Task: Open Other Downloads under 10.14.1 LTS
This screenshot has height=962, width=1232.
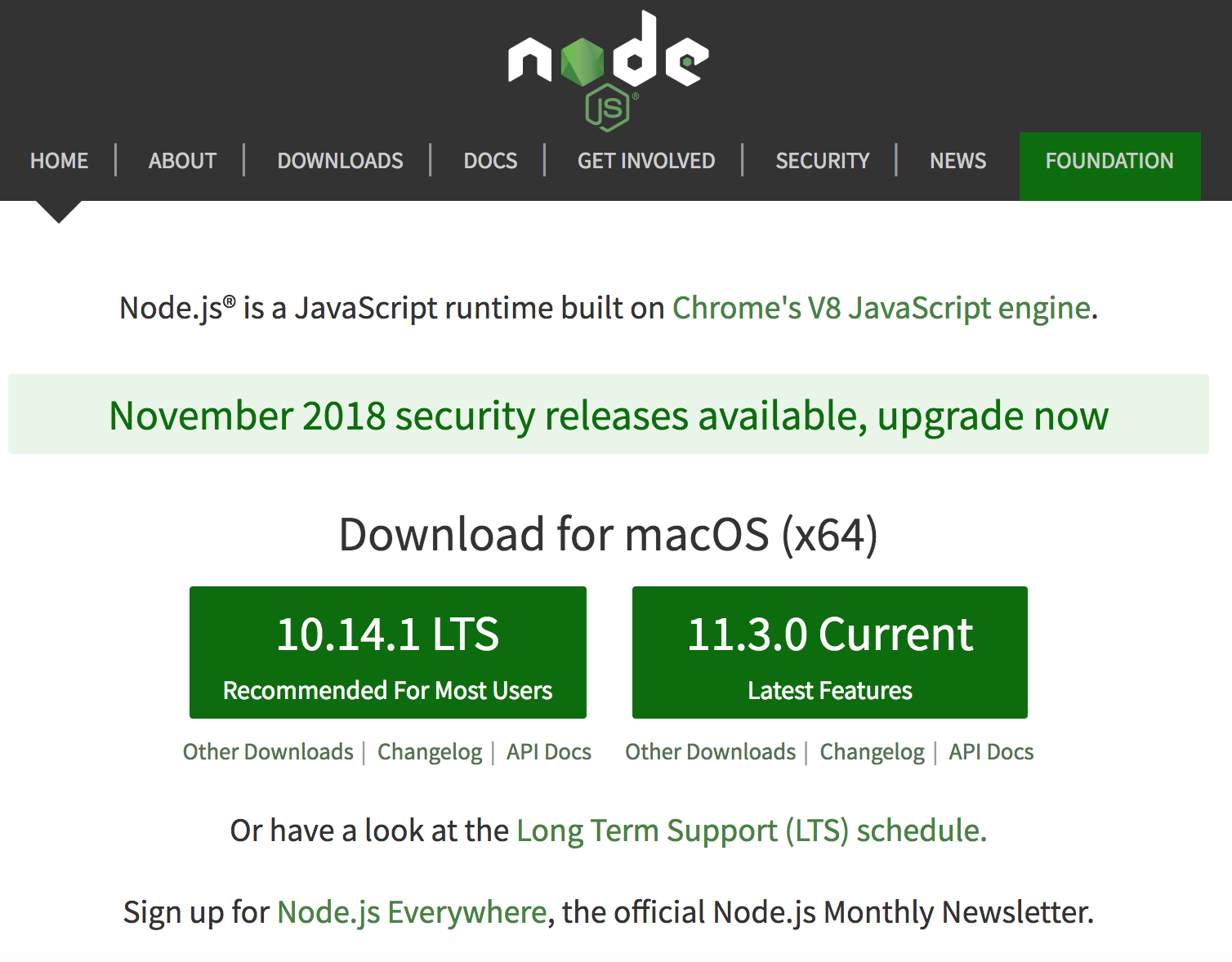Action: [x=268, y=751]
